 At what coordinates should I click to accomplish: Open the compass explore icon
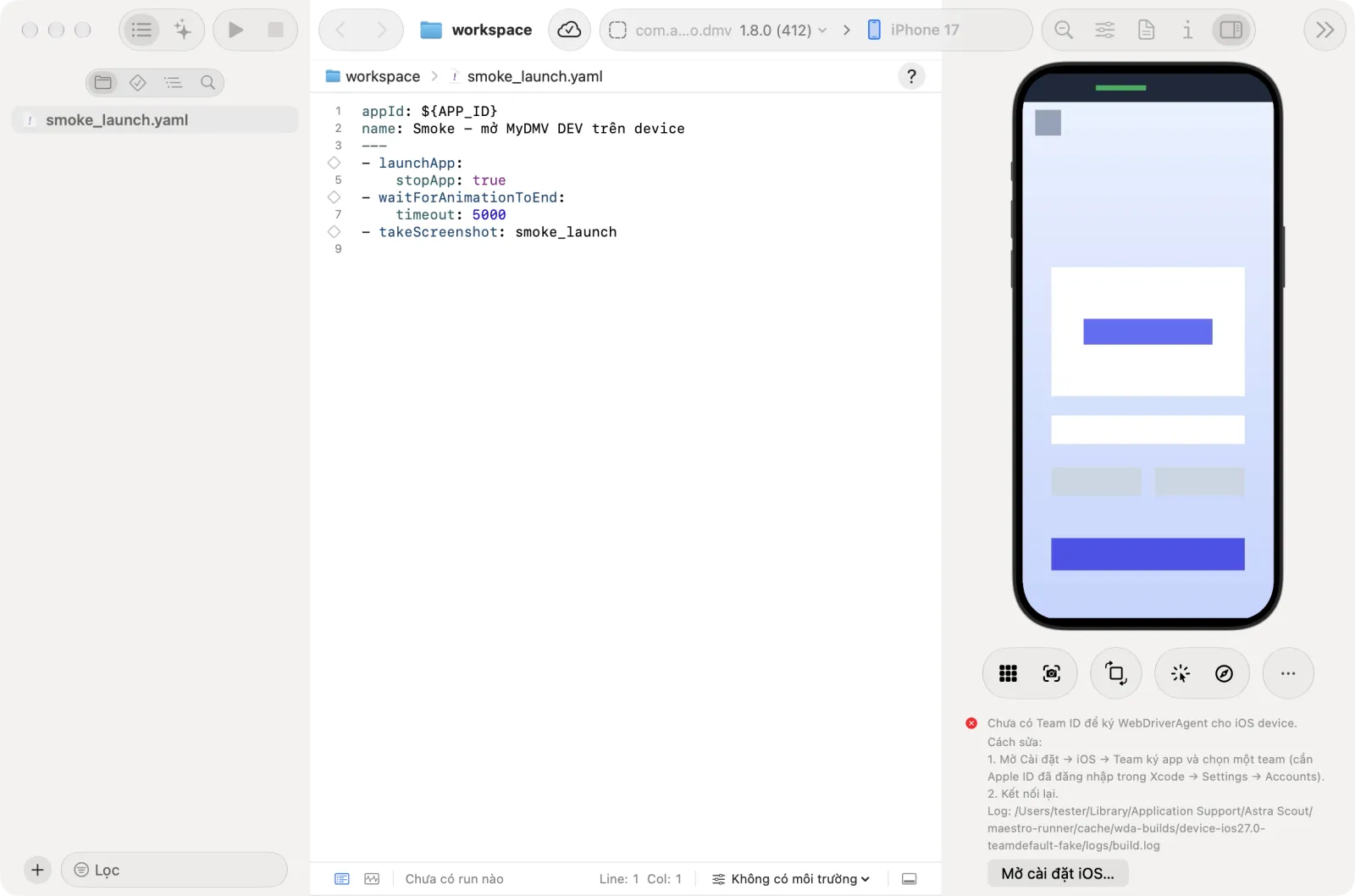pos(1224,673)
